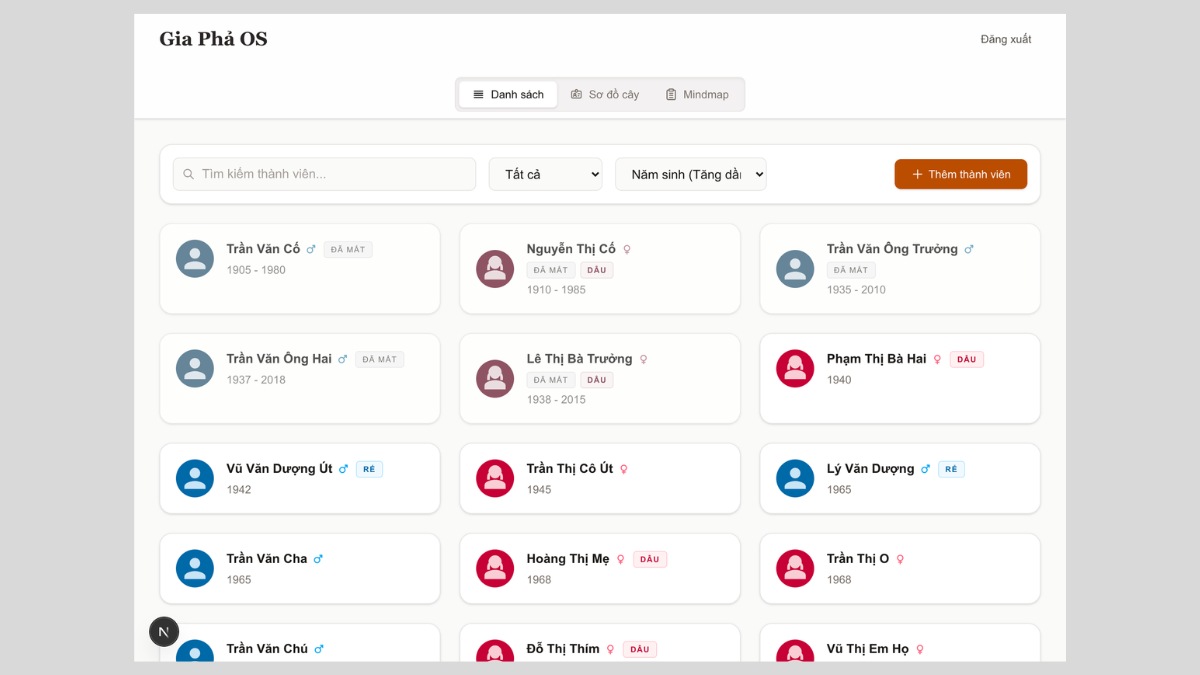
Task: Click the 'Thêm thành viên' button
Action: 960,174
